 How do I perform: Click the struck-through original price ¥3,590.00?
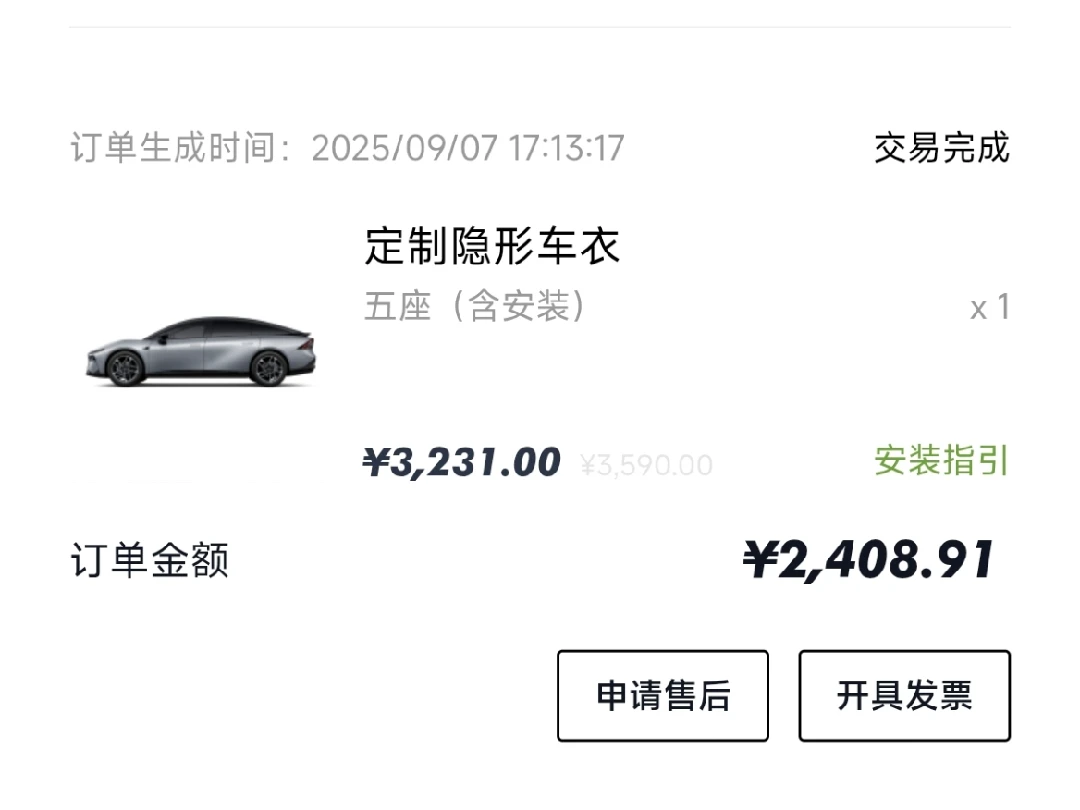point(646,465)
